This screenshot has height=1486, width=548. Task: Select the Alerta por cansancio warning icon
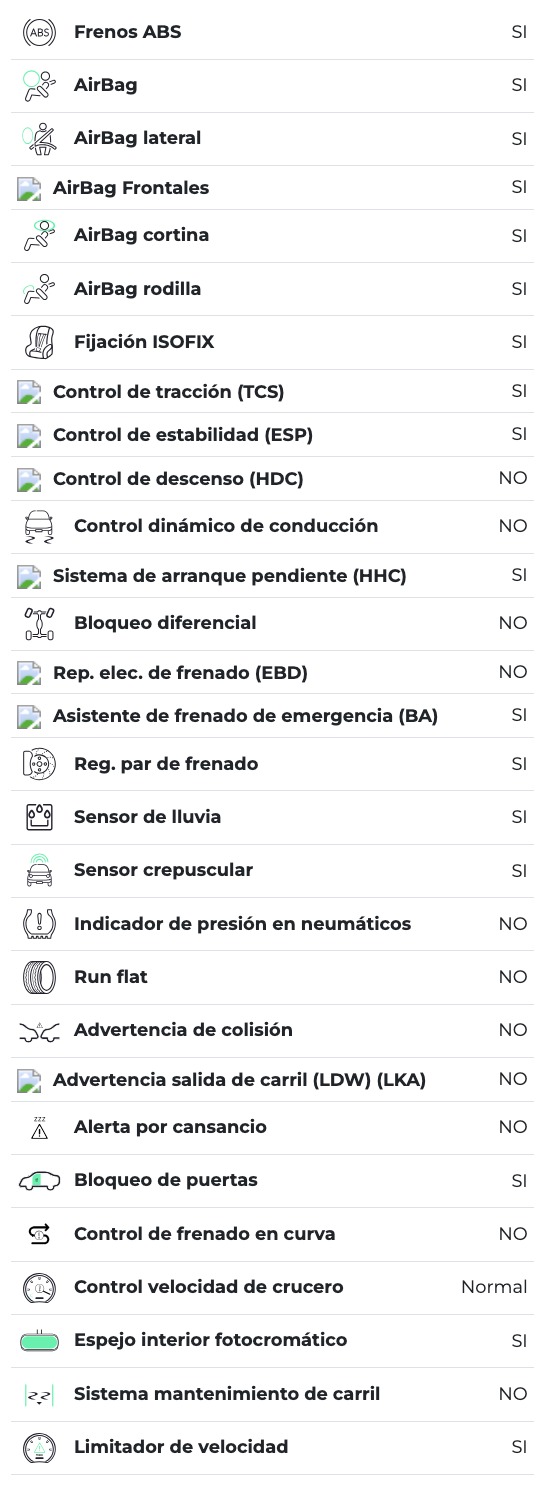pyautogui.click(x=40, y=1127)
